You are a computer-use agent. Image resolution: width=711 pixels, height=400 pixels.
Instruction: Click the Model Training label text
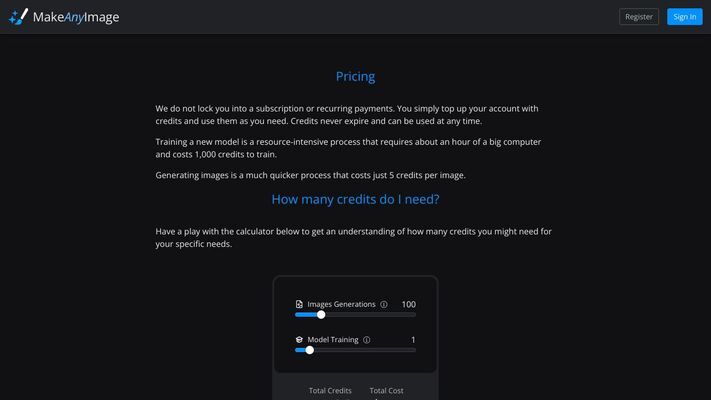[x=333, y=340]
